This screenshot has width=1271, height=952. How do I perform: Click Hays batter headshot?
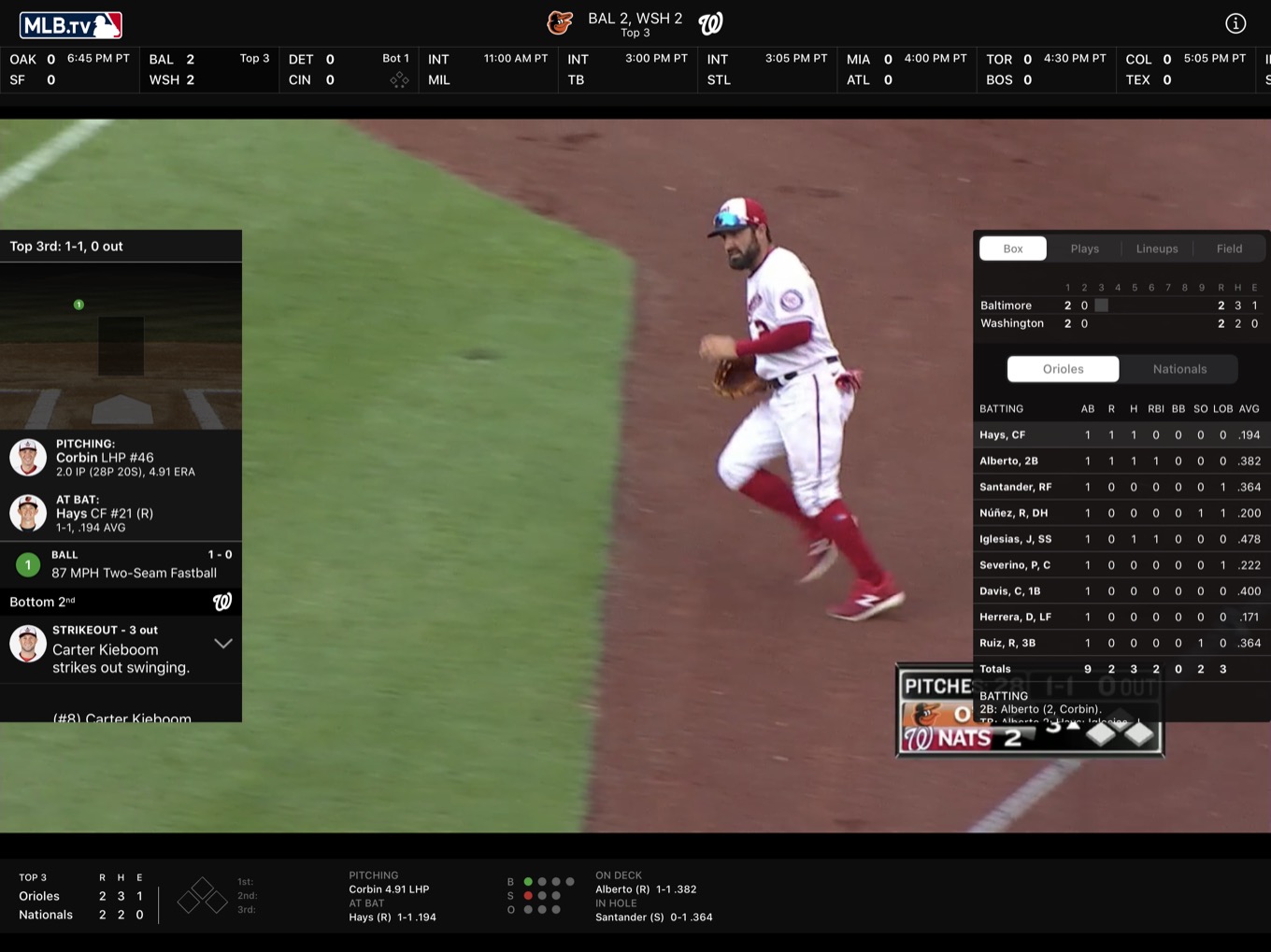(28, 513)
